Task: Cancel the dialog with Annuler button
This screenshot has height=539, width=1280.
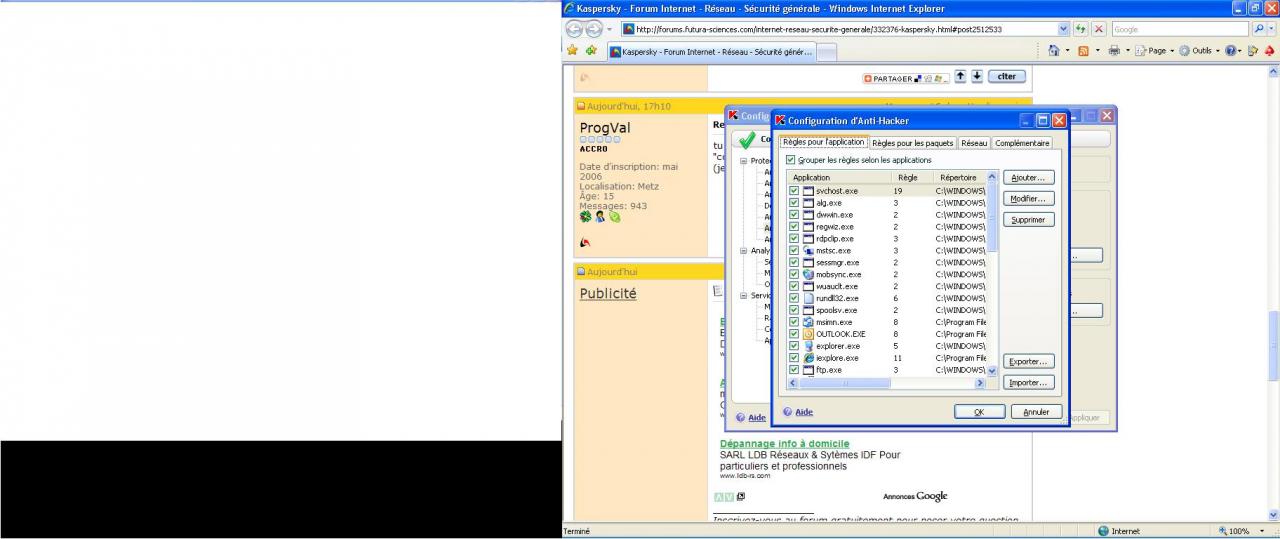Action: click(1037, 412)
